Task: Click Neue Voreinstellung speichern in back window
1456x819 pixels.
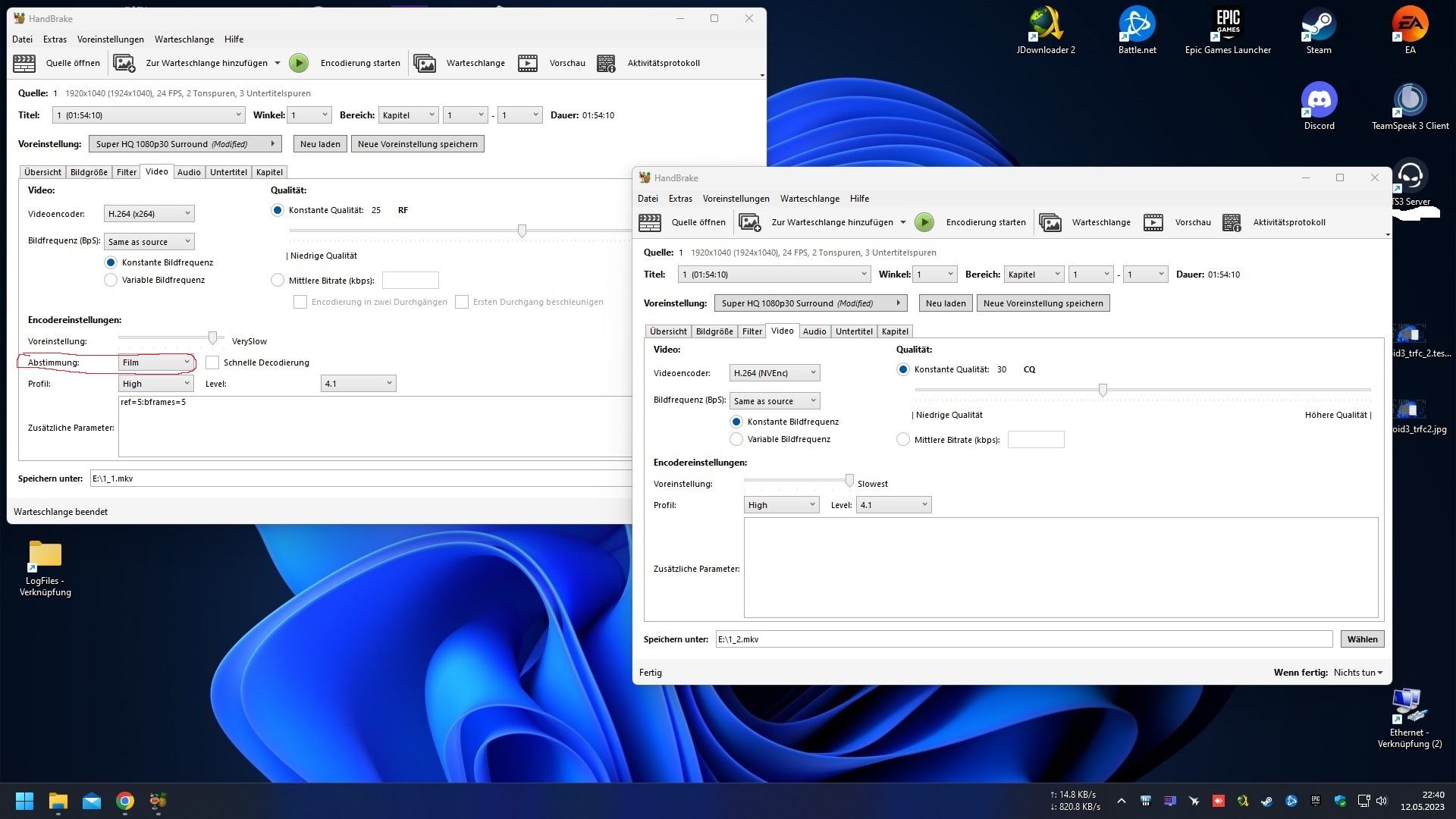Action: tap(417, 144)
